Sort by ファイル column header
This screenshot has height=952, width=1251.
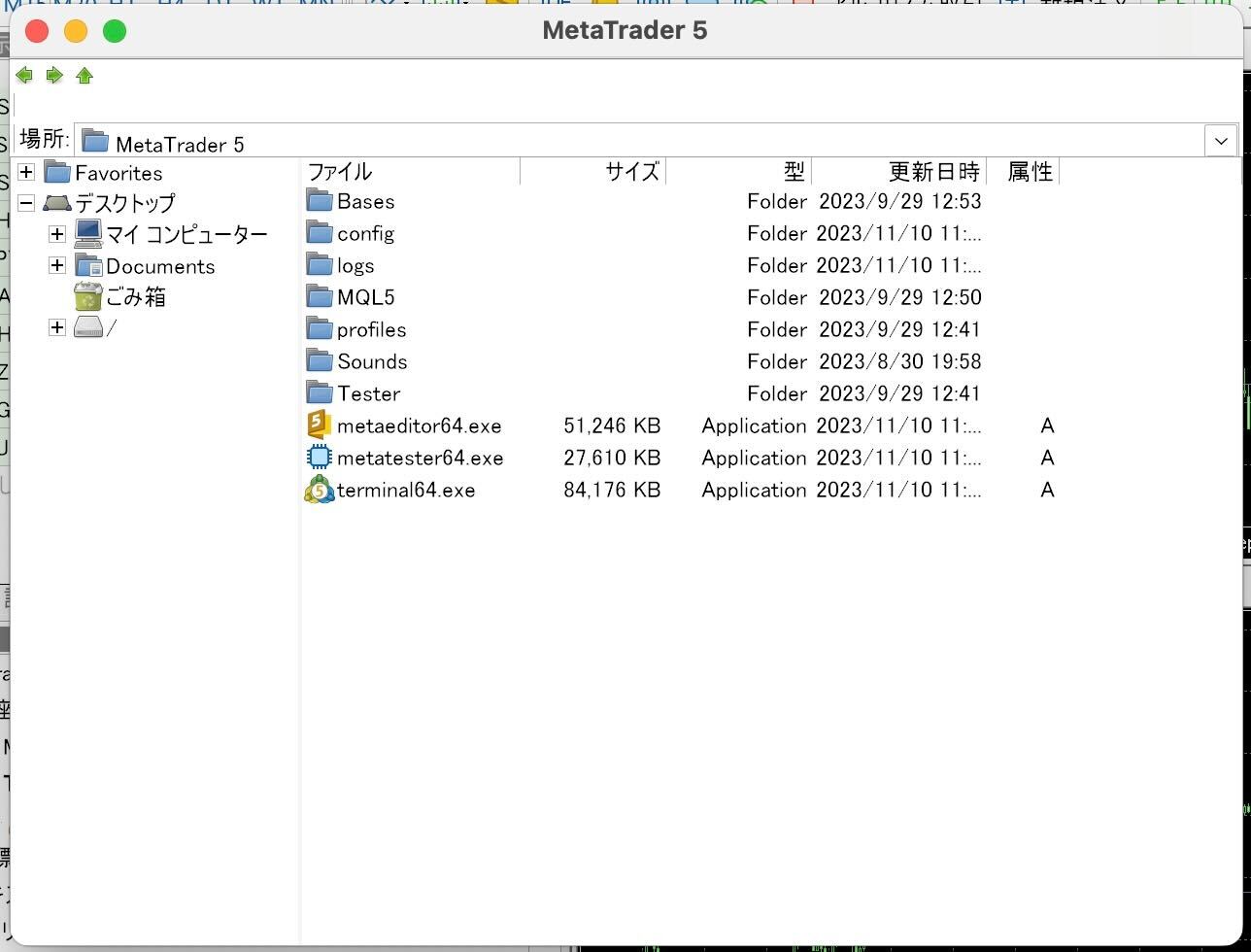click(x=412, y=172)
